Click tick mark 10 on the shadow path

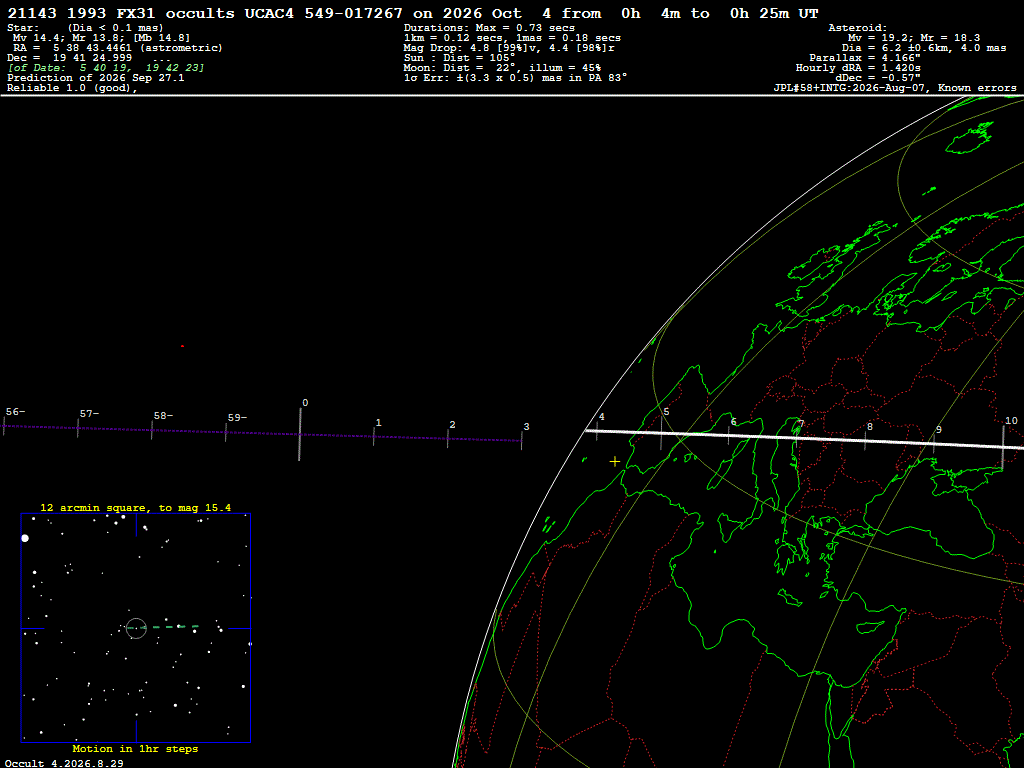pyautogui.click(x=1004, y=447)
